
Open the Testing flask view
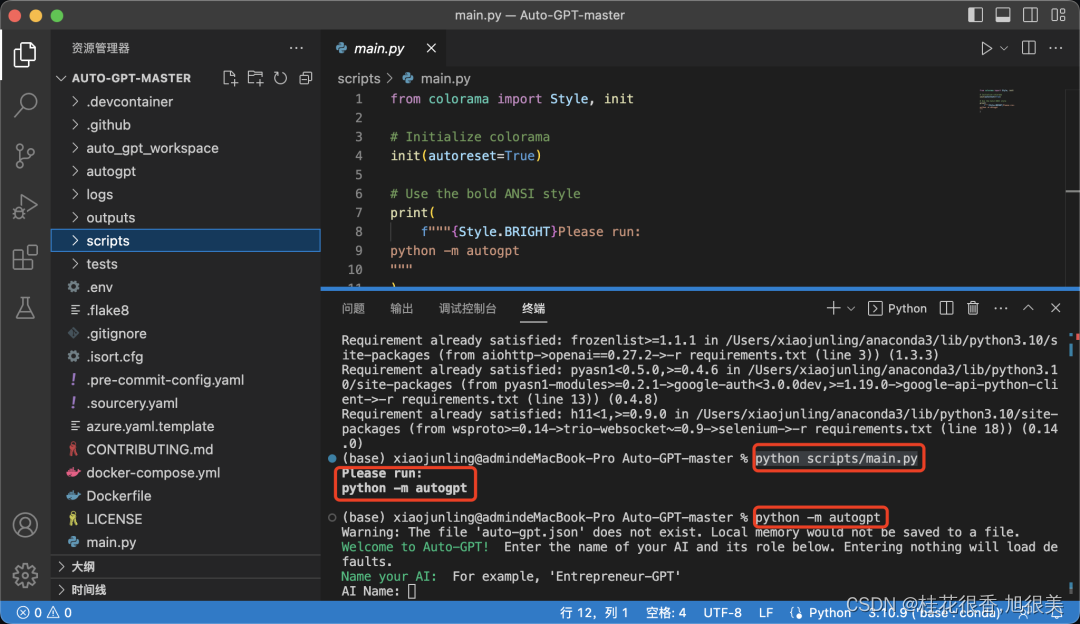pos(25,308)
